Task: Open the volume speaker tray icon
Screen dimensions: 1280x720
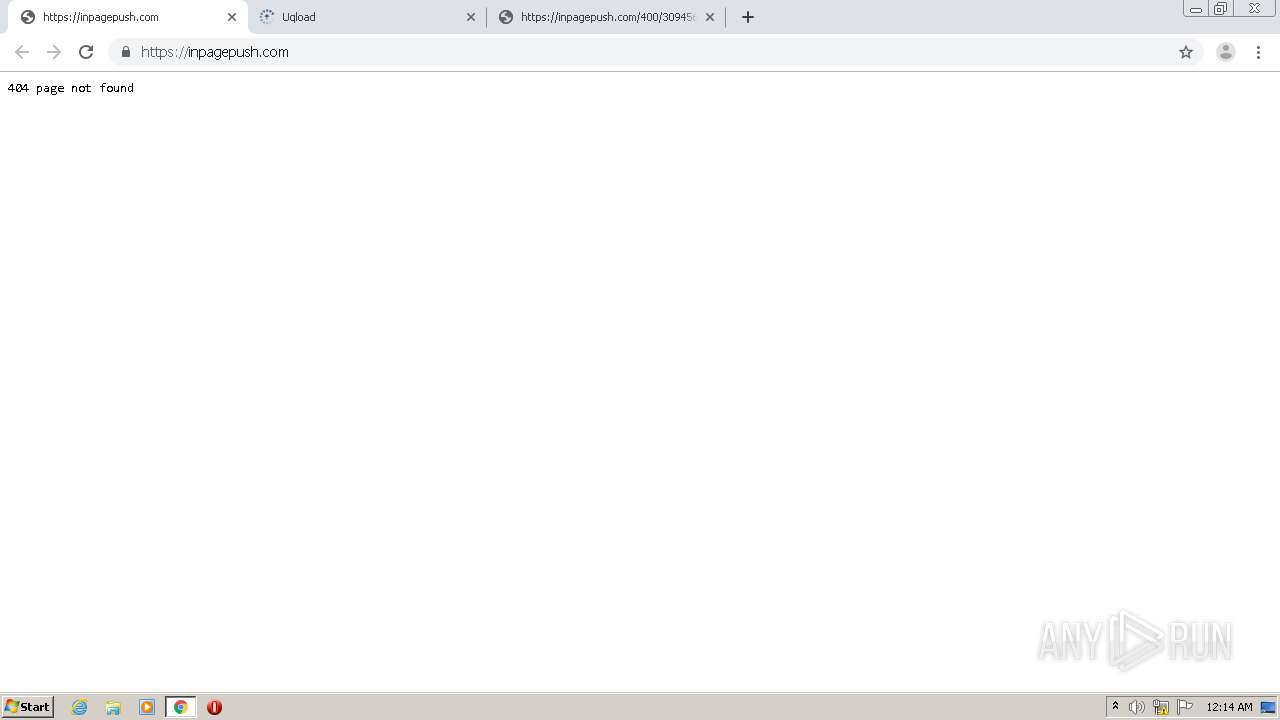Action: coord(1137,707)
